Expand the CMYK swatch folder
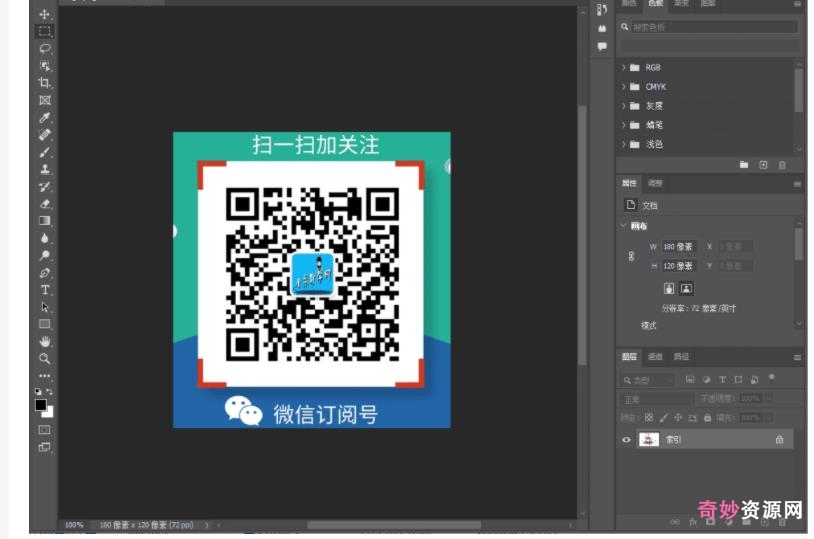The image size is (814, 539). 624,87
